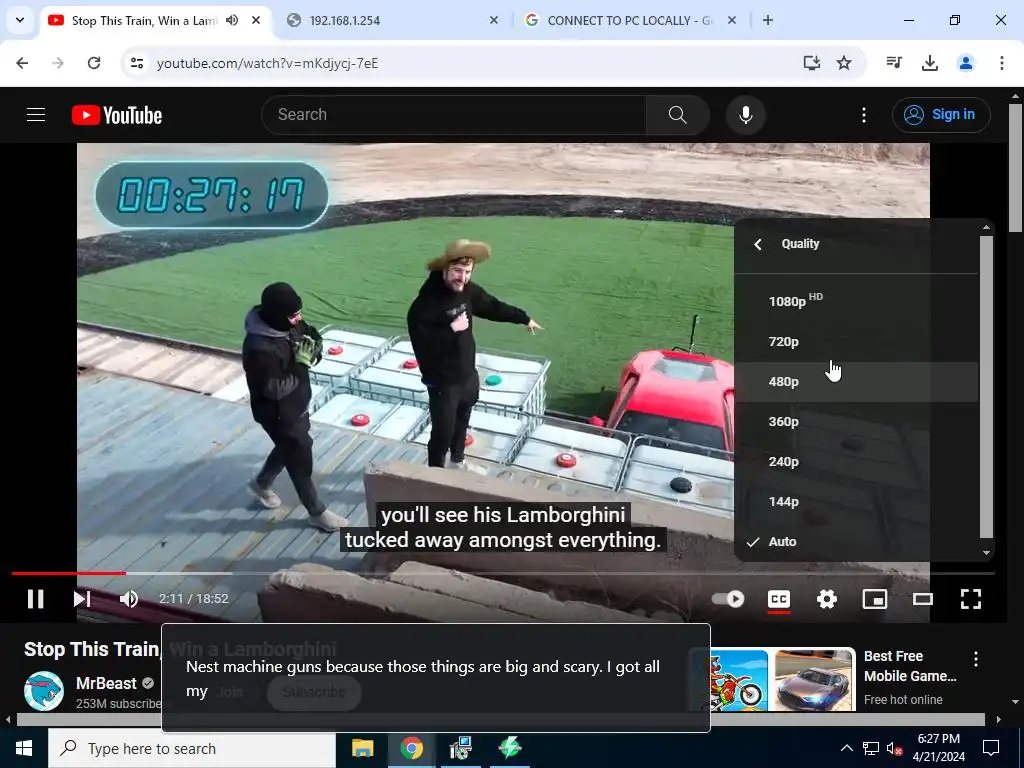Open Best Free Mobile Game ad
Image resolution: width=1024 pixels, height=768 pixels.
point(910,666)
